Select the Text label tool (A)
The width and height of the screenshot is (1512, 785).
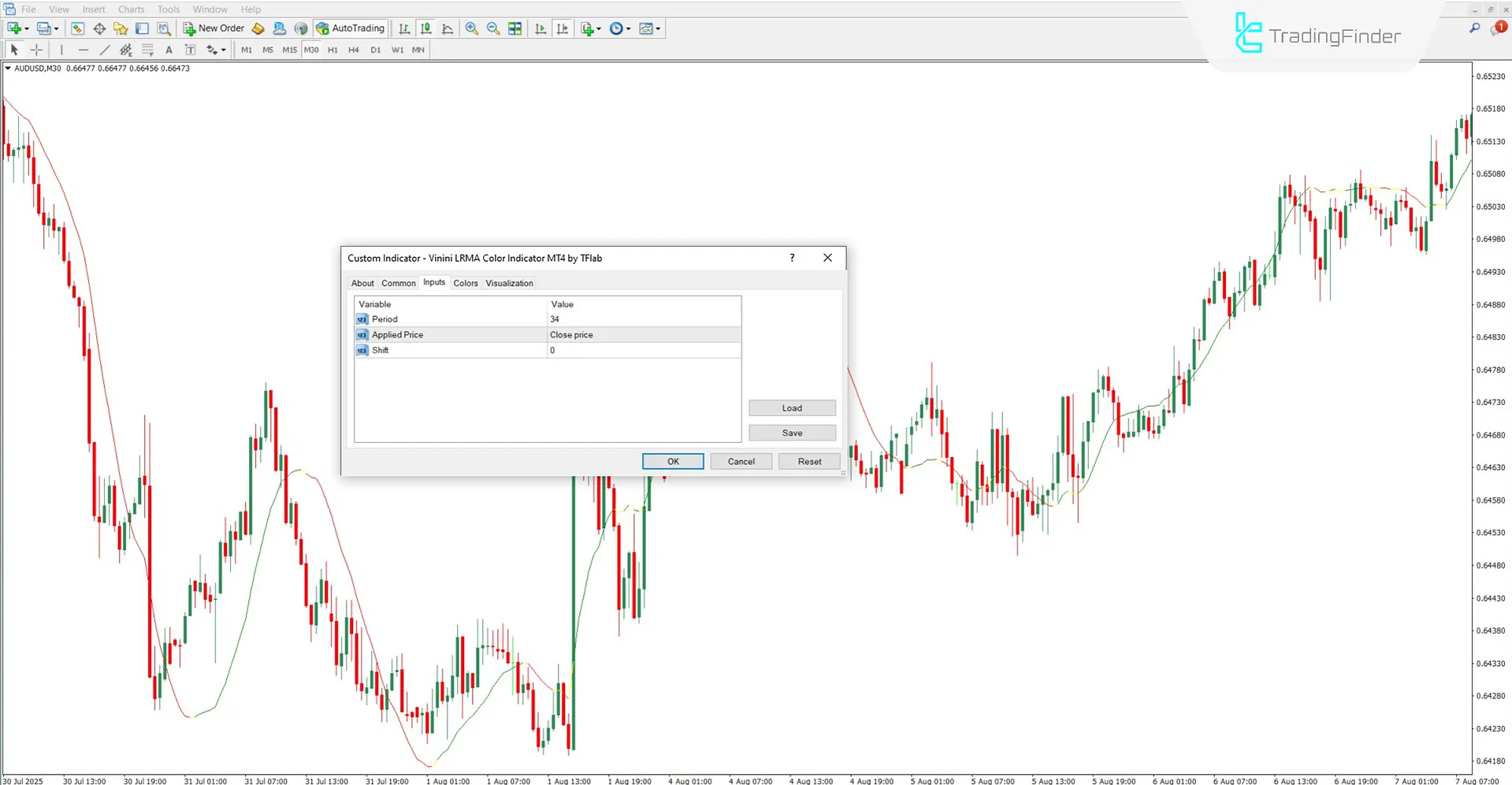(169, 50)
